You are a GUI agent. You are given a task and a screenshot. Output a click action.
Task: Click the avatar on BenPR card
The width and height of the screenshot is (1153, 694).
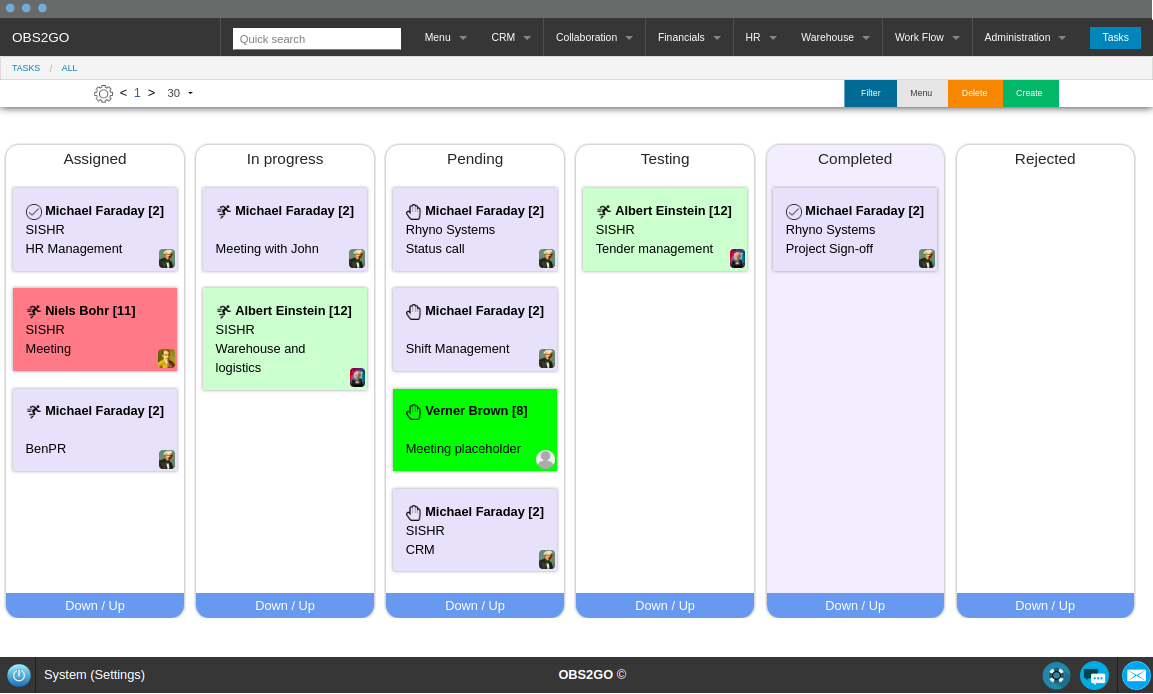[167, 459]
